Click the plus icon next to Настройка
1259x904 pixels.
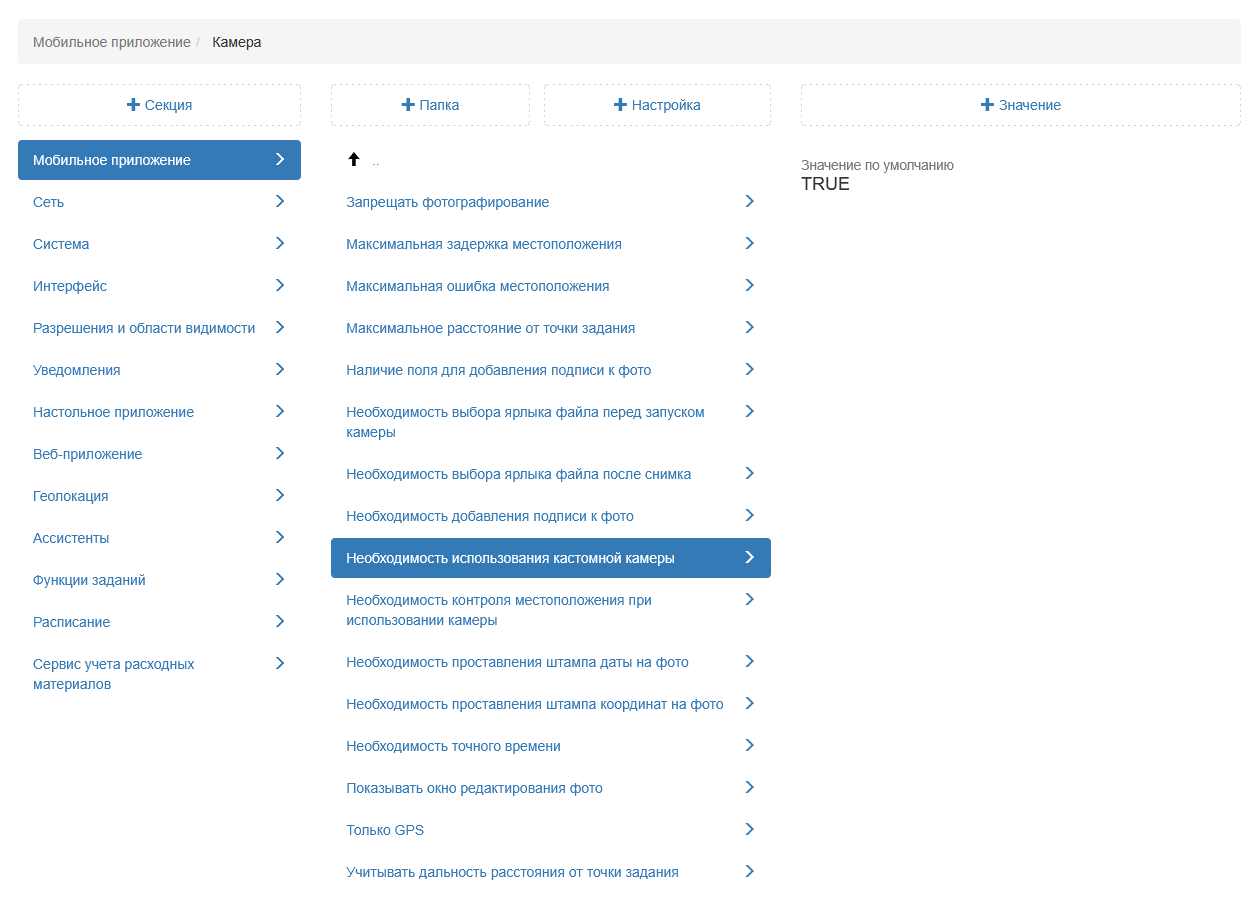coord(620,105)
